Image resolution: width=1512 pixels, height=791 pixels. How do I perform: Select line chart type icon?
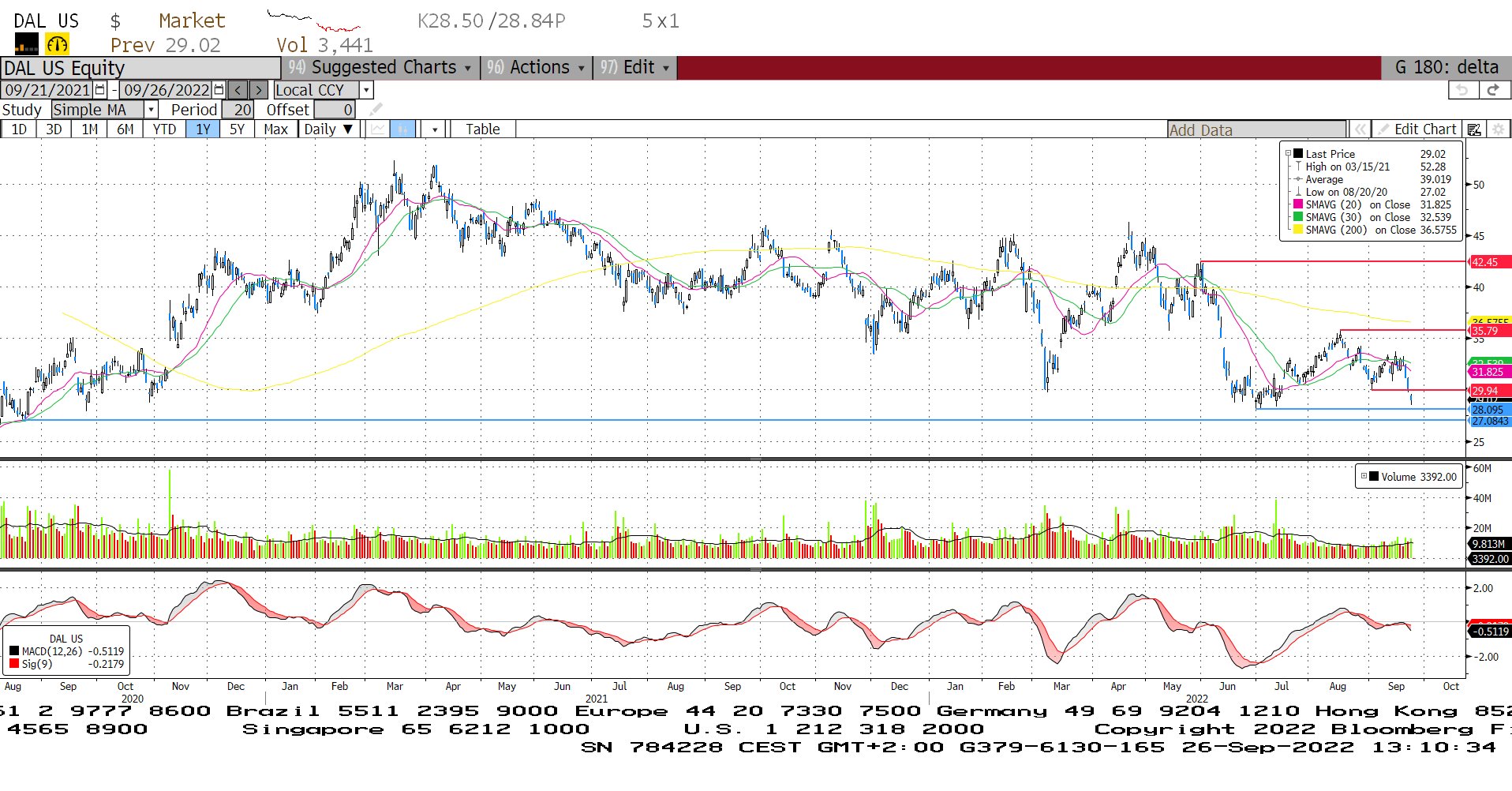point(379,129)
